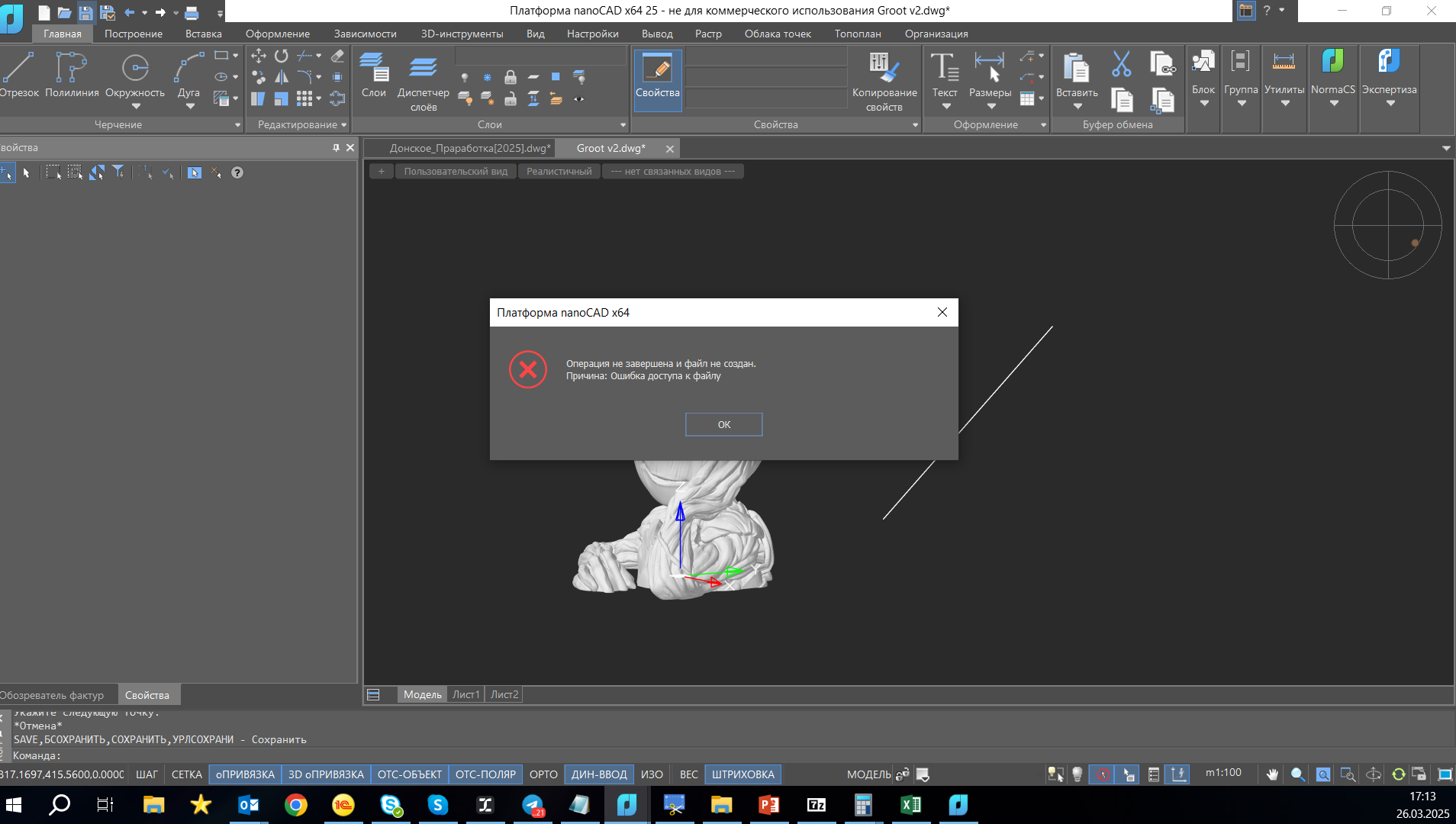The image size is (1456, 824).
Task: Activate the Move tool in the Редактирование panel
Action: (259, 56)
